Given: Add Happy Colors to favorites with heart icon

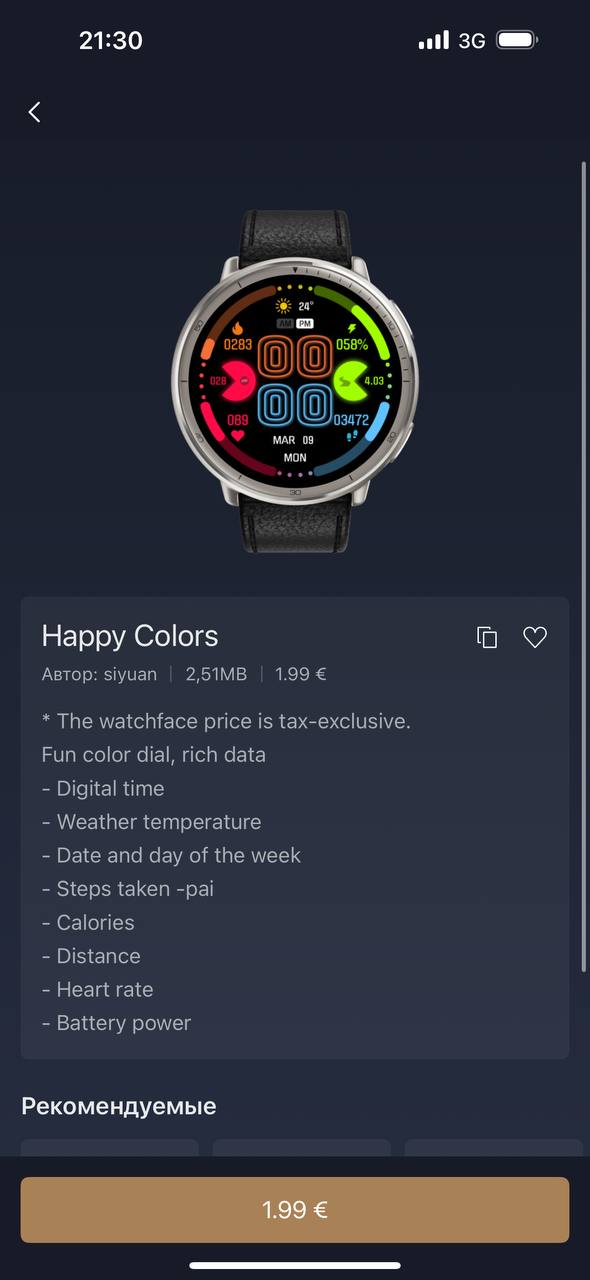Looking at the screenshot, I should coord(535,637).
